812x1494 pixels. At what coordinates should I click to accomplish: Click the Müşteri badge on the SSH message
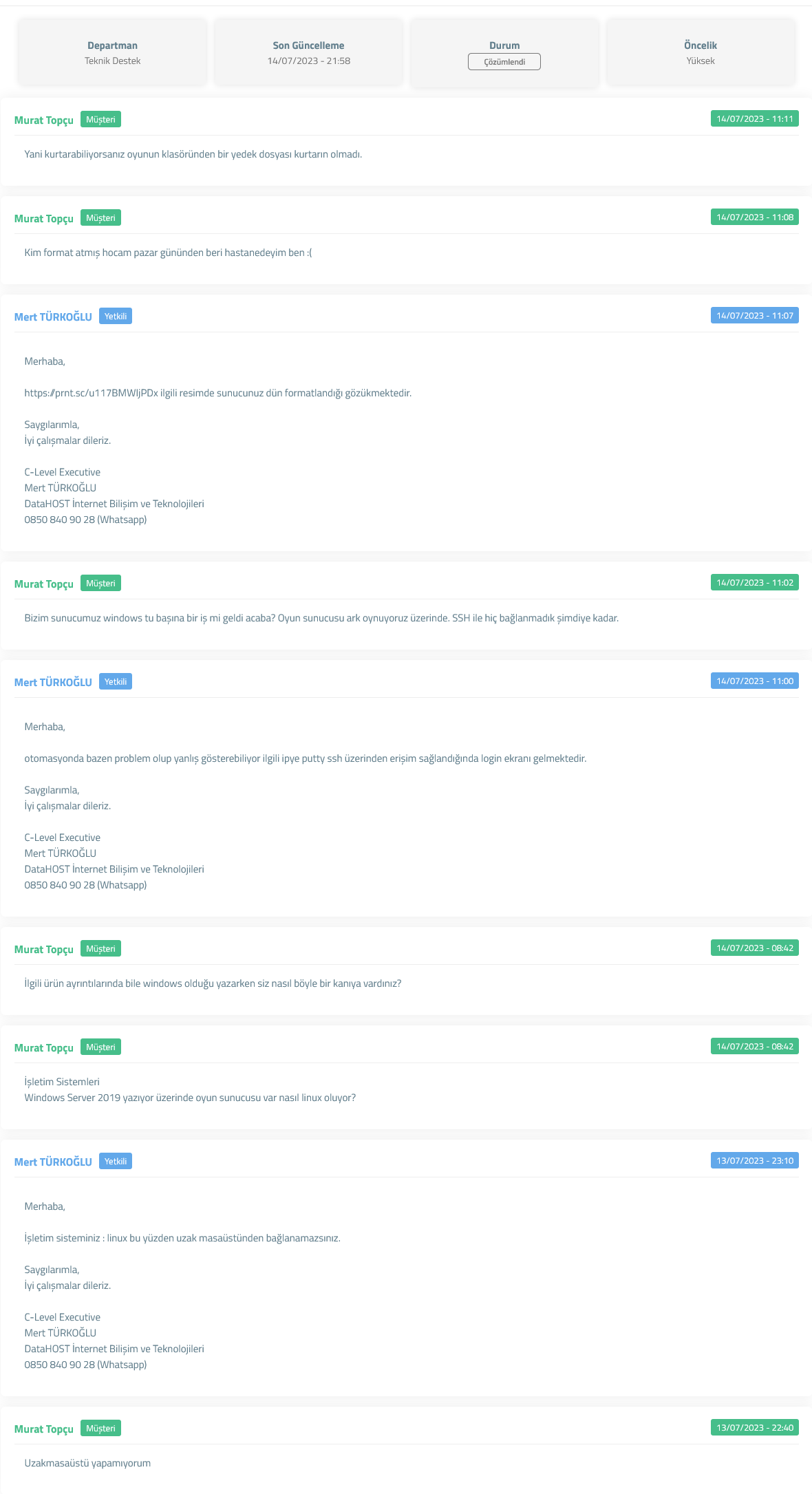pyautogui.click(x=100, y=583)
